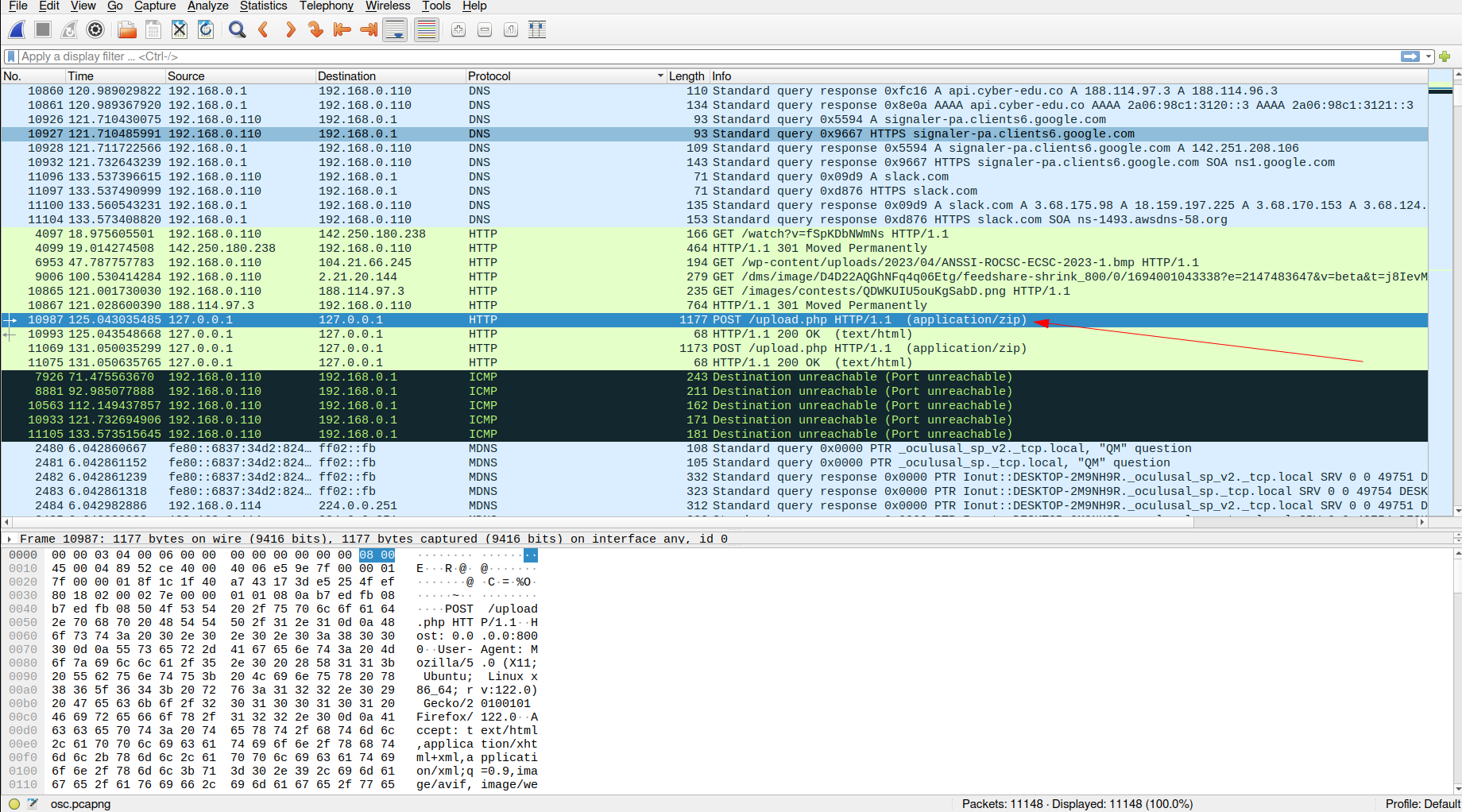Open a capture file folder icon
Screen dimensions: 1462x812
pyautogui.click(x=126, y=30)
